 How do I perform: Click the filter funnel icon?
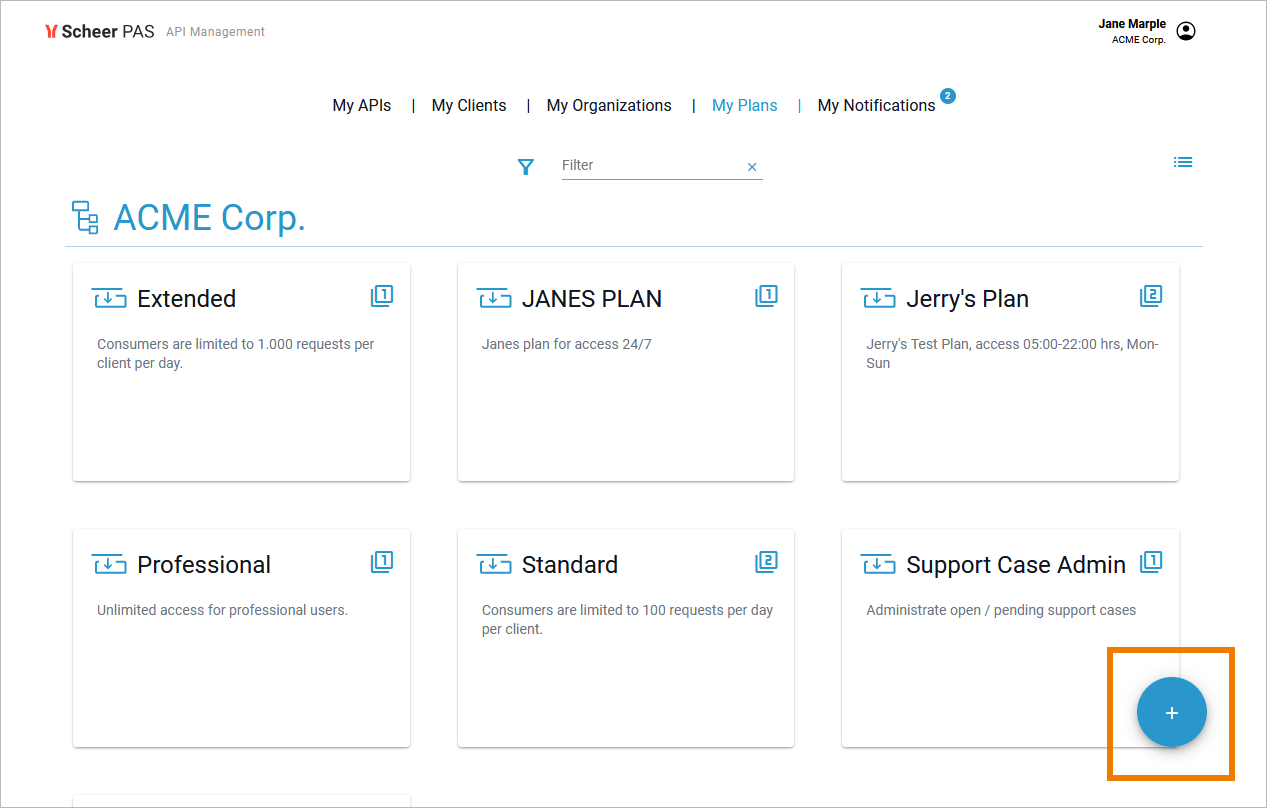click(x=526, y=167)
